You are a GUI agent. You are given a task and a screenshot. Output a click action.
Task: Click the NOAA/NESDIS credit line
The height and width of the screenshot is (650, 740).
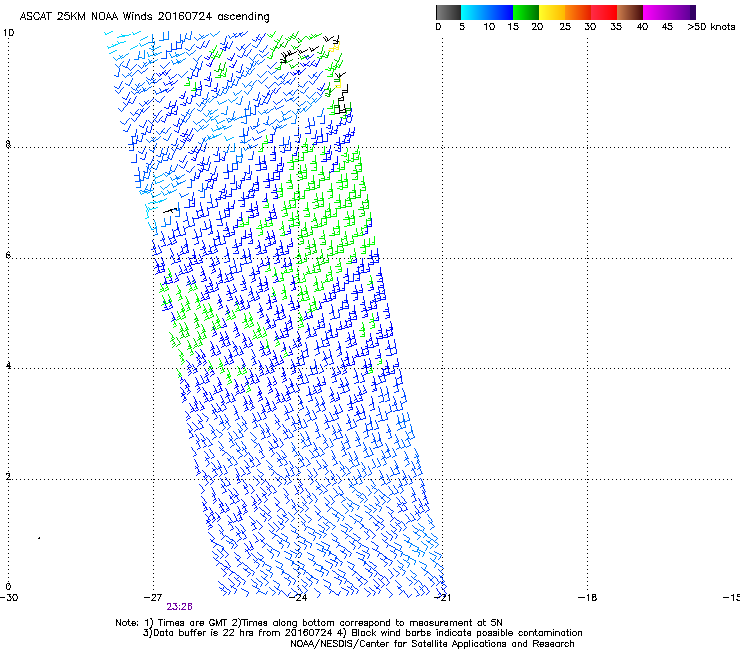tap(432, 644)
